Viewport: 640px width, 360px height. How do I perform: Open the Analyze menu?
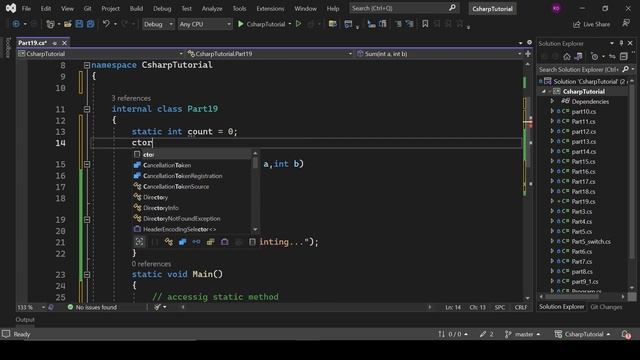pyautogui.click(x=212, y=8)
